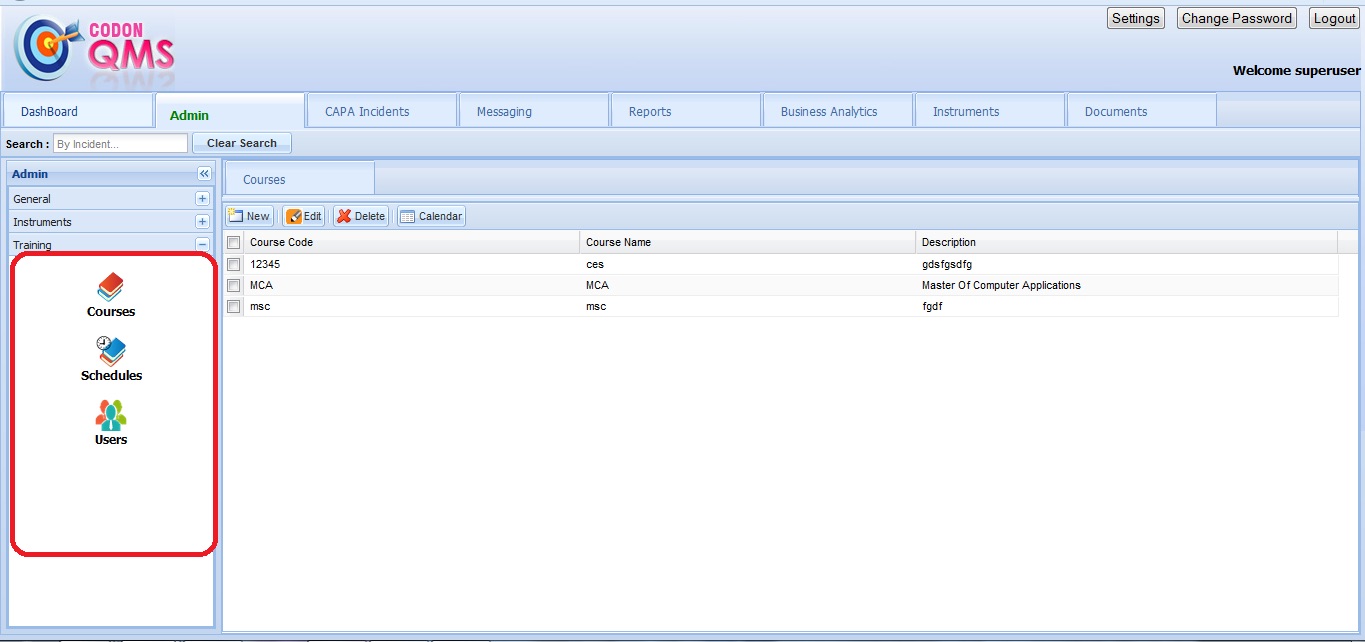Image resolution: width=1365 pixels, height=642 pixels.
Task: Expand the General section
Action: pyautogui.click(x=202, y=199)
